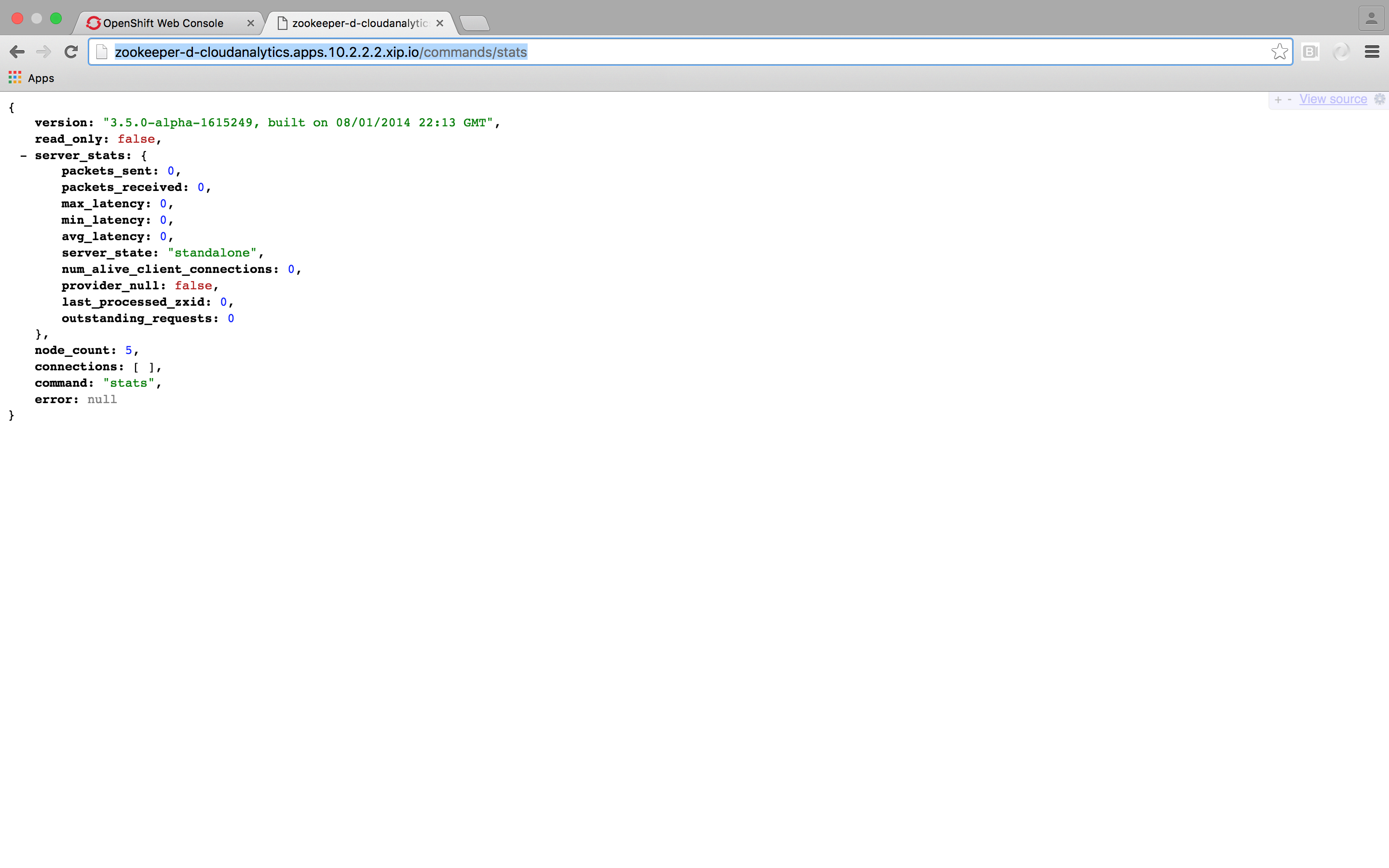Switch to OpenShift Web Console tab
This screenshot has height=868, width=1389.
(x=163, y=24)
